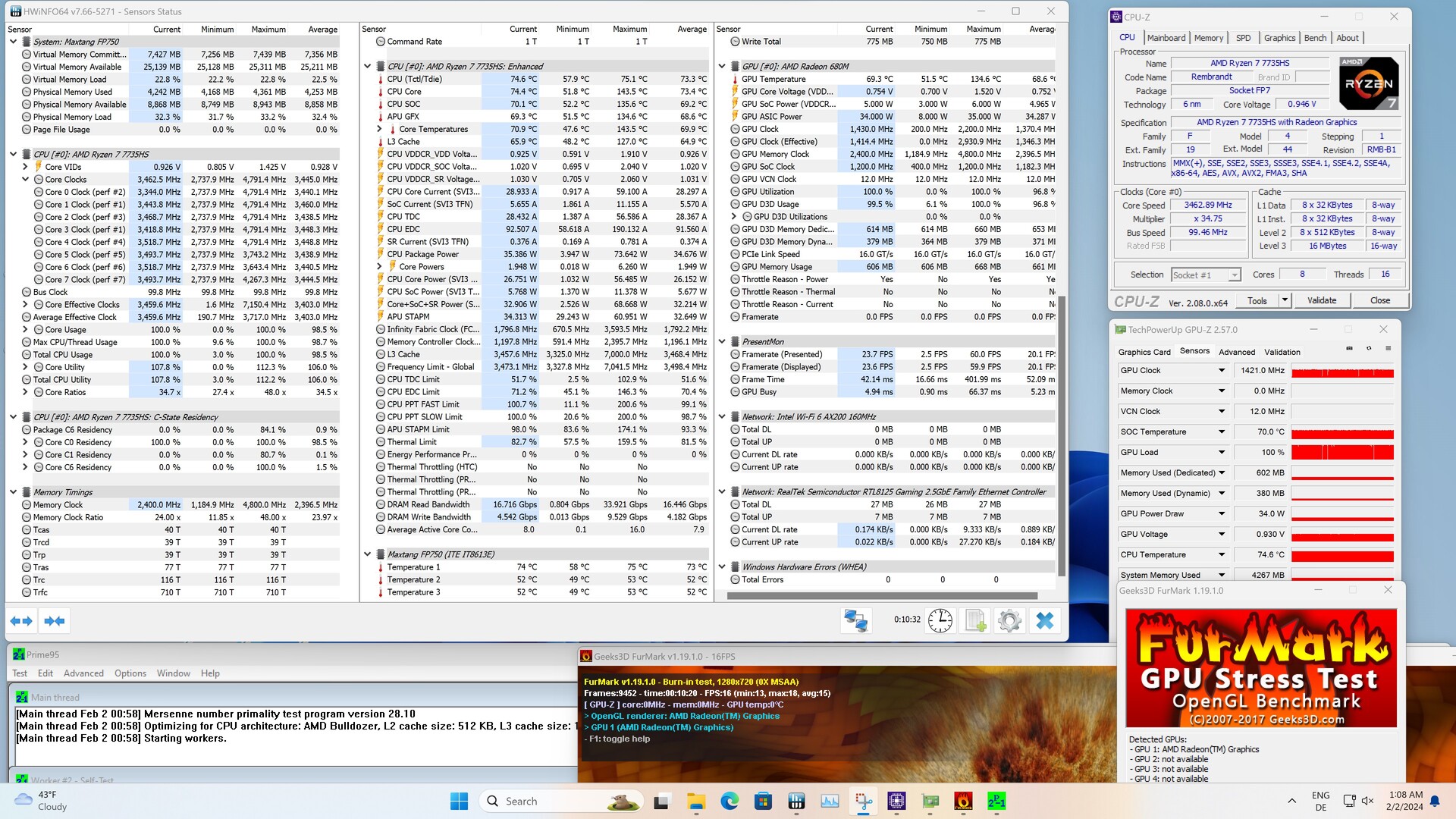The image size is (1456, 819).
Task: Open FurMark from the Windows taskbar
Action: click(963, 801)
